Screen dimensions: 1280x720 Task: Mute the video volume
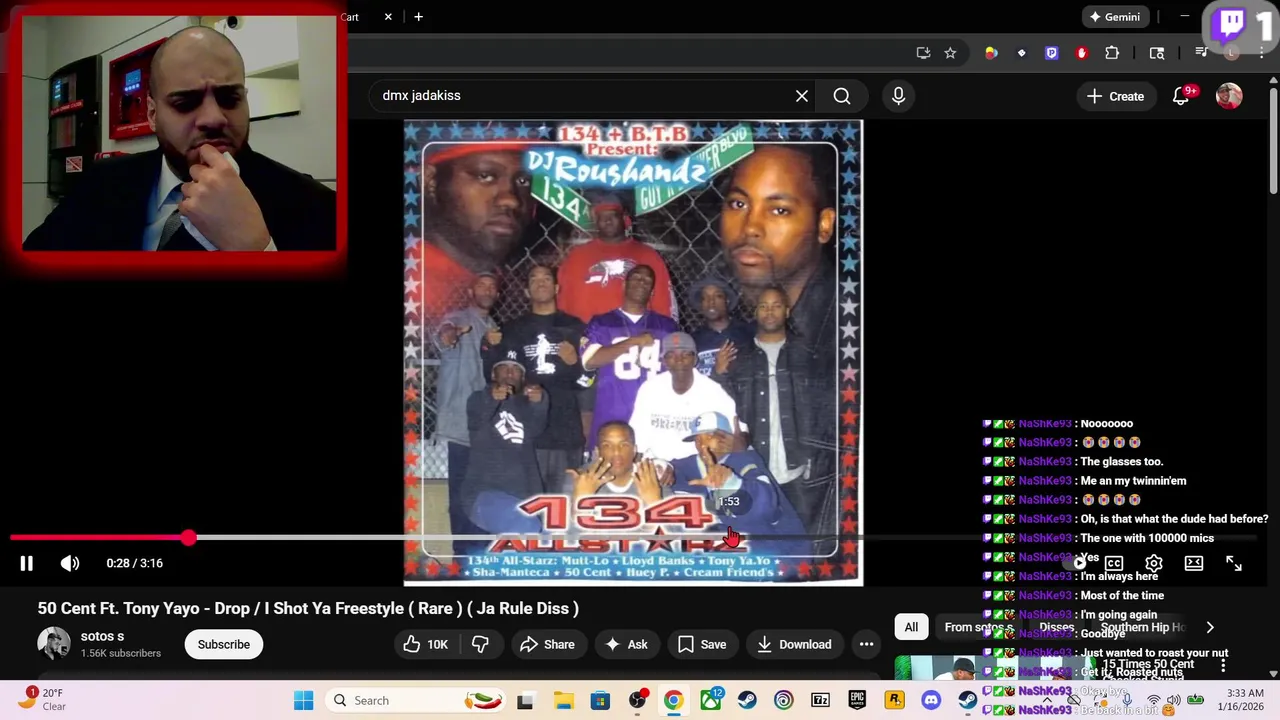(70, 563)
